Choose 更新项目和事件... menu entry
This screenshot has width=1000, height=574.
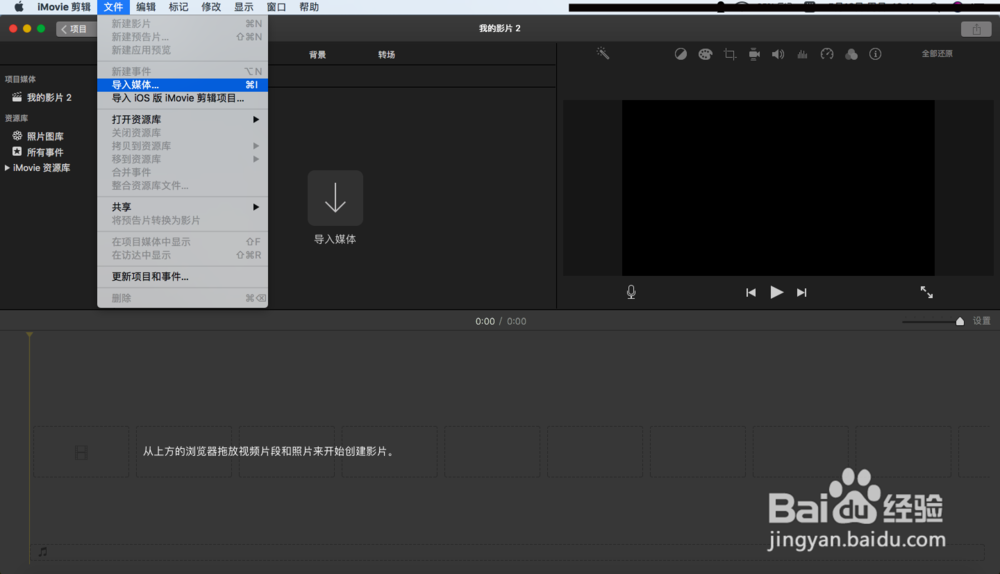(x=182, y=276)
